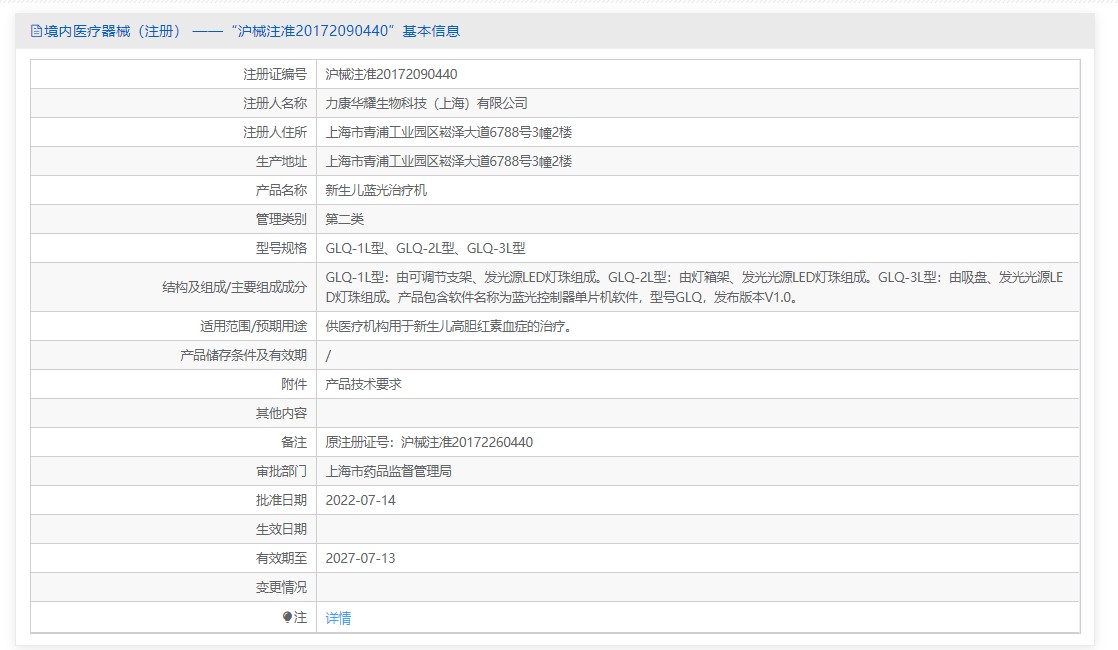Image resolution: width=1118 pixels, height=650 pixels.
Task: Click the 审批部门 label
Action: (281, 471)
